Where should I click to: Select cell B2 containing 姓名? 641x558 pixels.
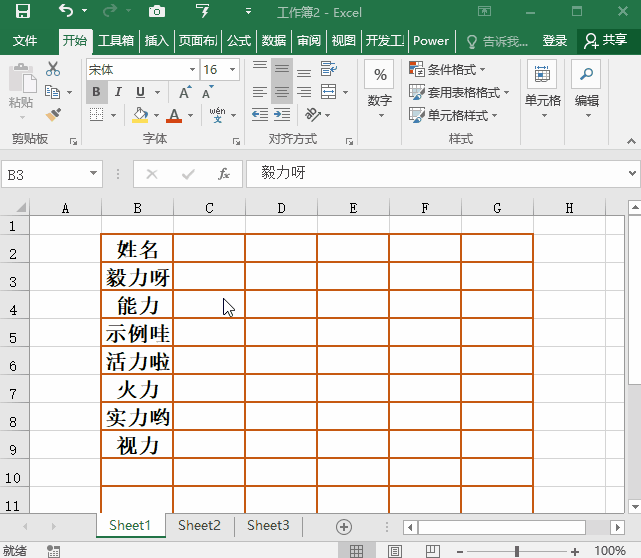tap(137, 248)
